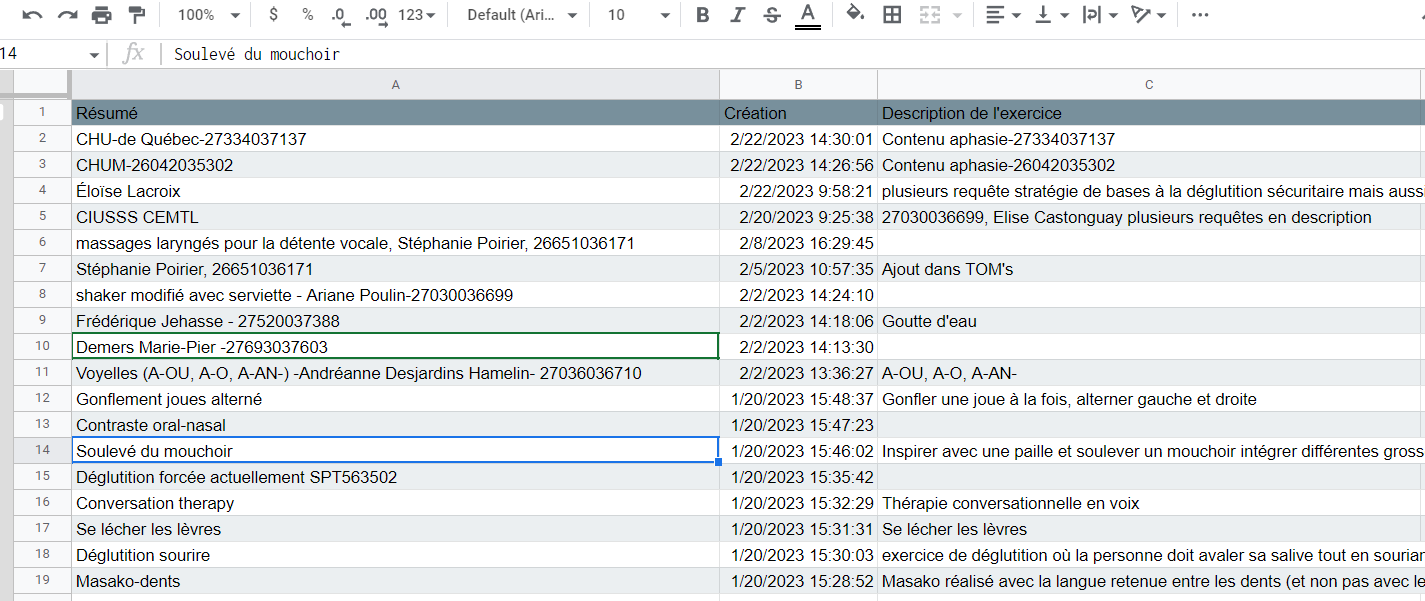Select column A header
The height and width of the screenshot is (601, 1425).
pos(395,85)
